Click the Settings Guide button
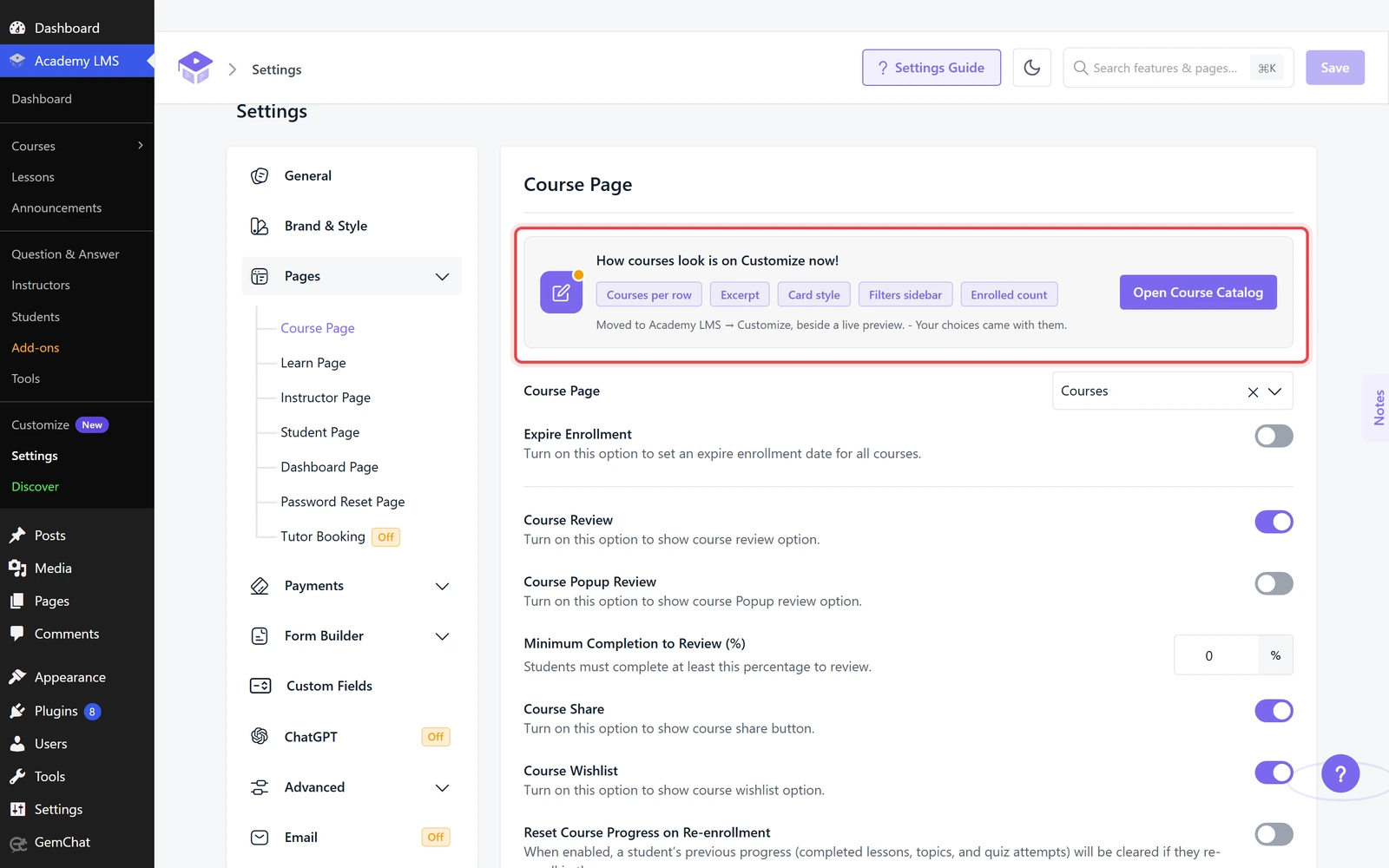 pyautogui.click(x=931, y=68)
